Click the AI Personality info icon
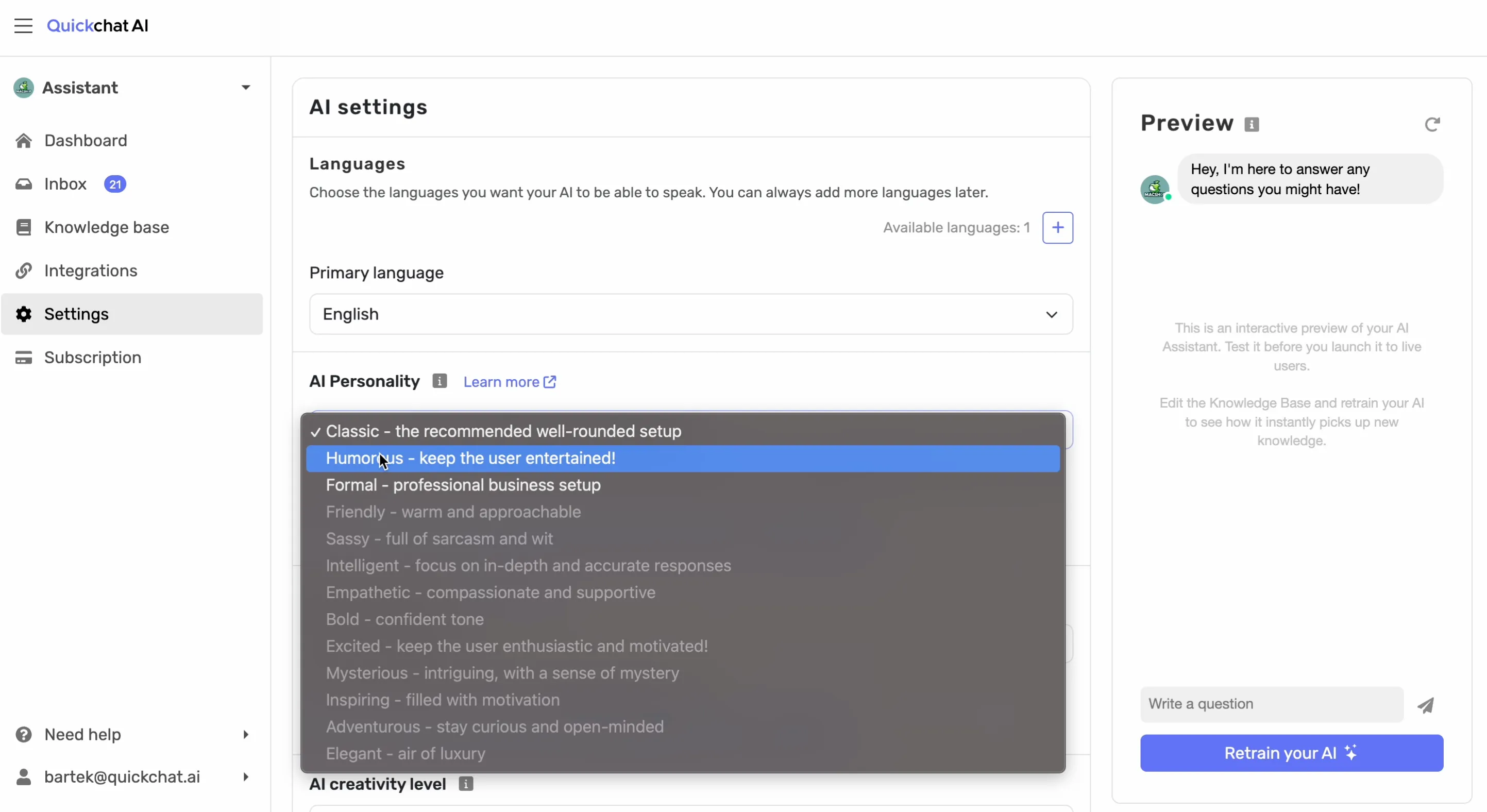The width and height of the screenshot is (1487, 812). click(440, 381)
